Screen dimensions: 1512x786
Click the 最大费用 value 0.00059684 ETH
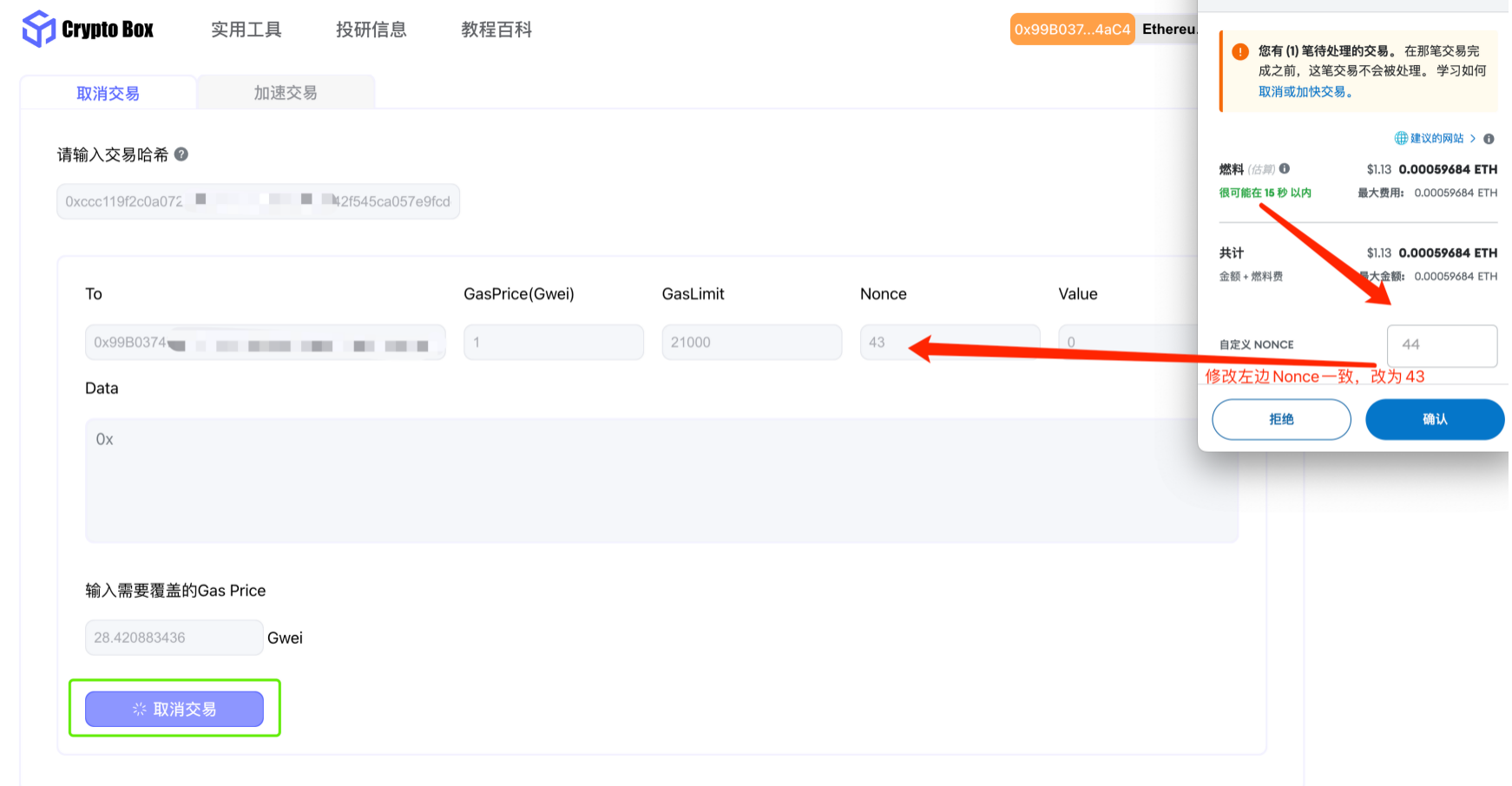pyautogui.click(x=1456, y=193)
